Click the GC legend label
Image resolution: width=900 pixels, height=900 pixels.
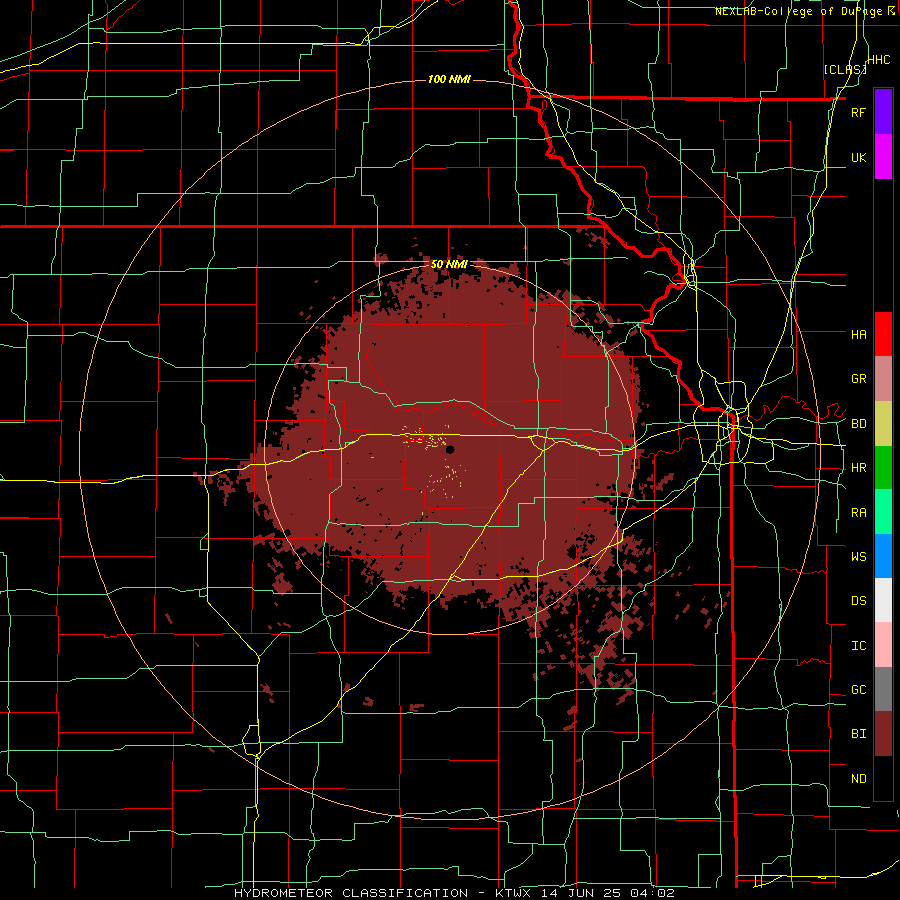tap(858, 690)
